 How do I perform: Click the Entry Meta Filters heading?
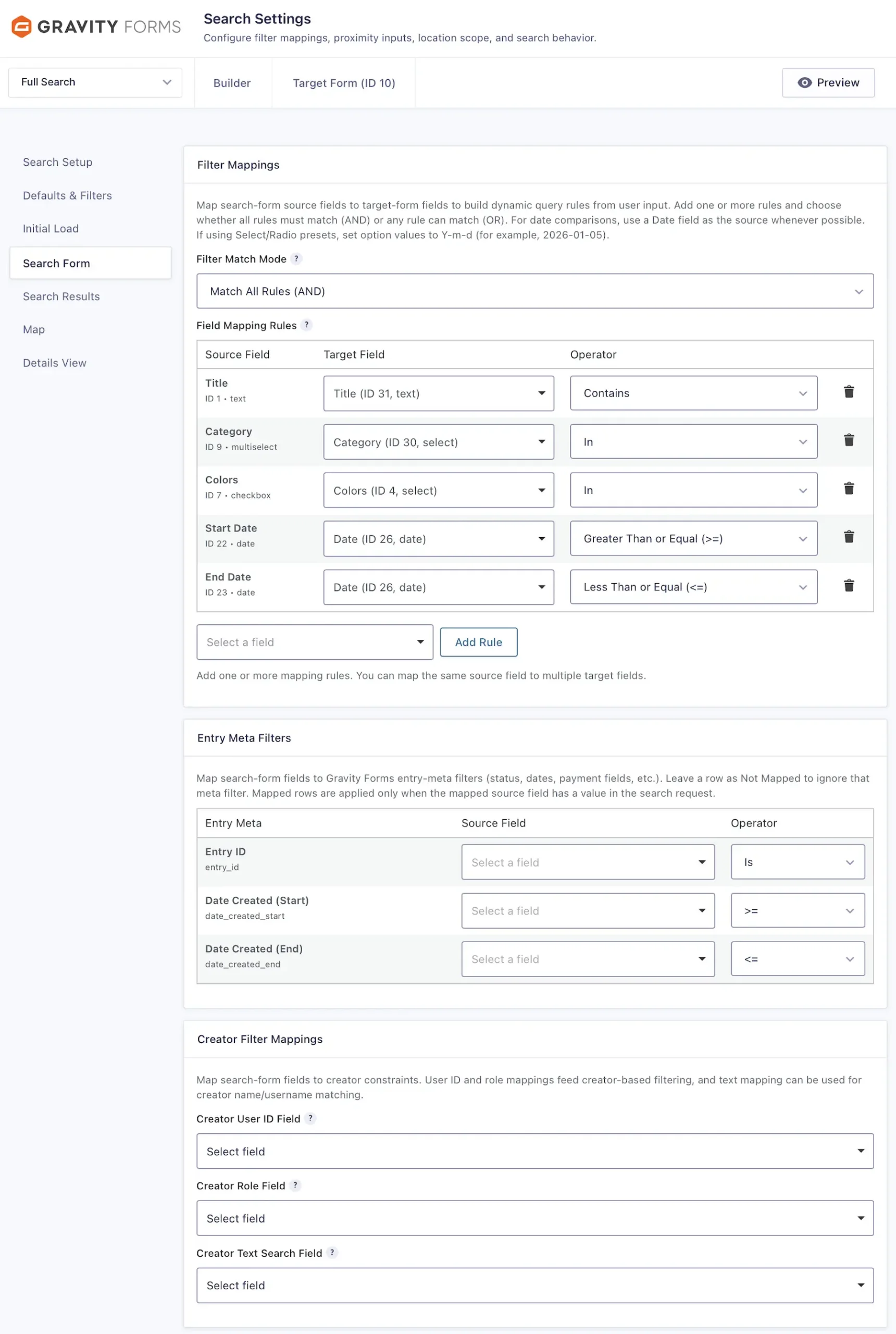244,738
